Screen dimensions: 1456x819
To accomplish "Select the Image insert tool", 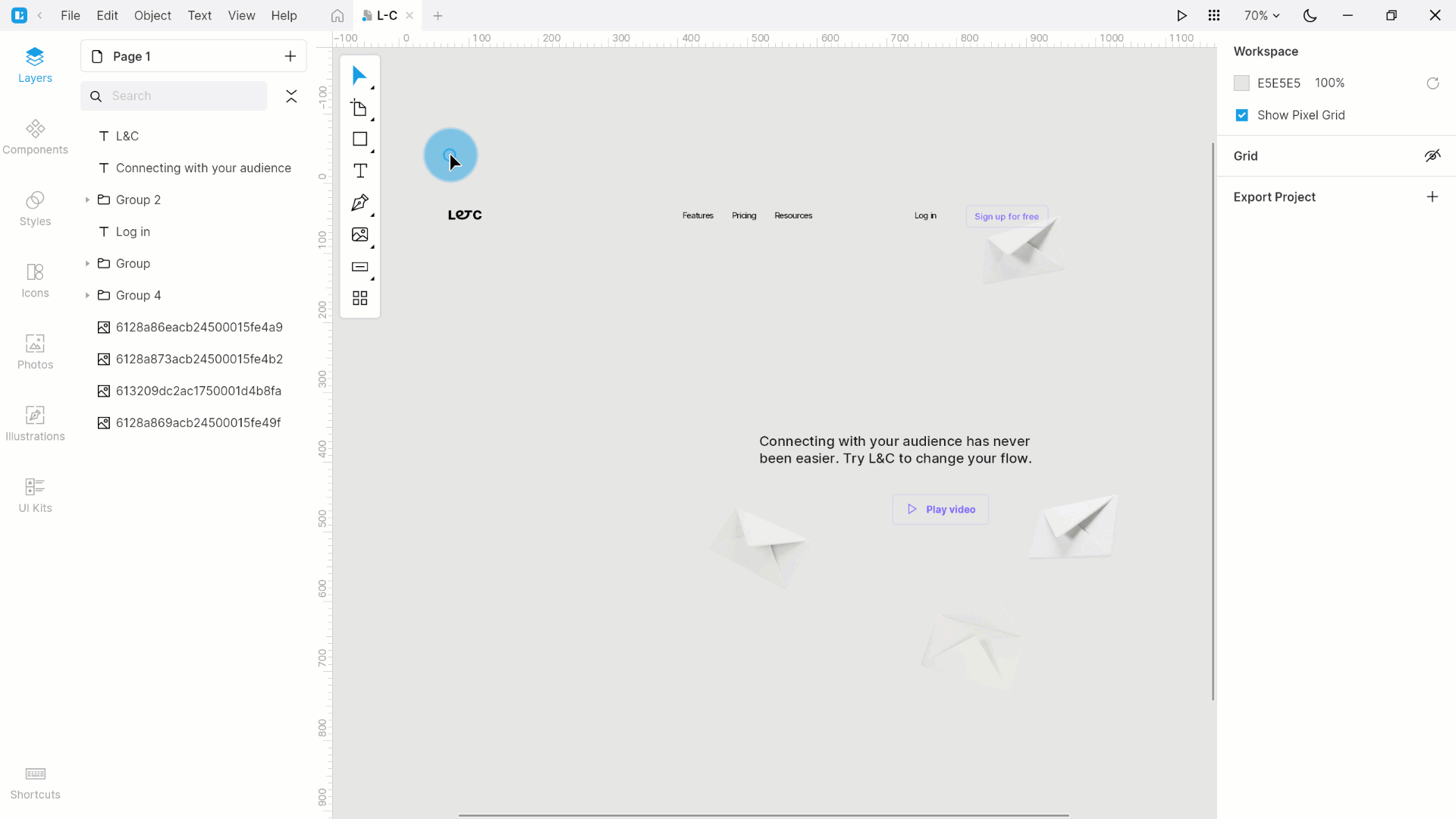I will point(359,234).
